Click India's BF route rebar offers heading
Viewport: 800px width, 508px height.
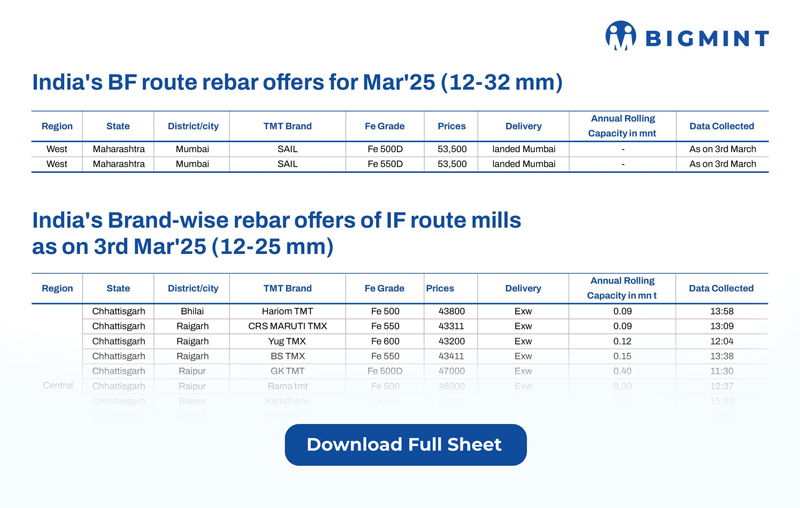click(x=297, y=82)
